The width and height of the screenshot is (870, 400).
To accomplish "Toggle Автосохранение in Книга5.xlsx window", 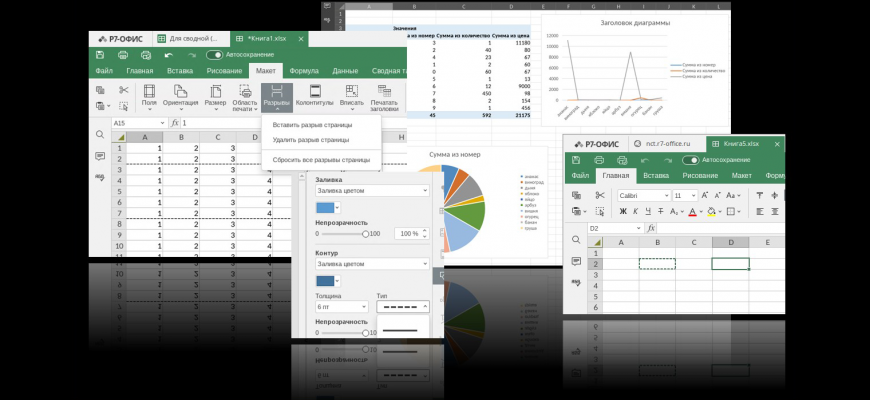I will [x=691, y=160].
